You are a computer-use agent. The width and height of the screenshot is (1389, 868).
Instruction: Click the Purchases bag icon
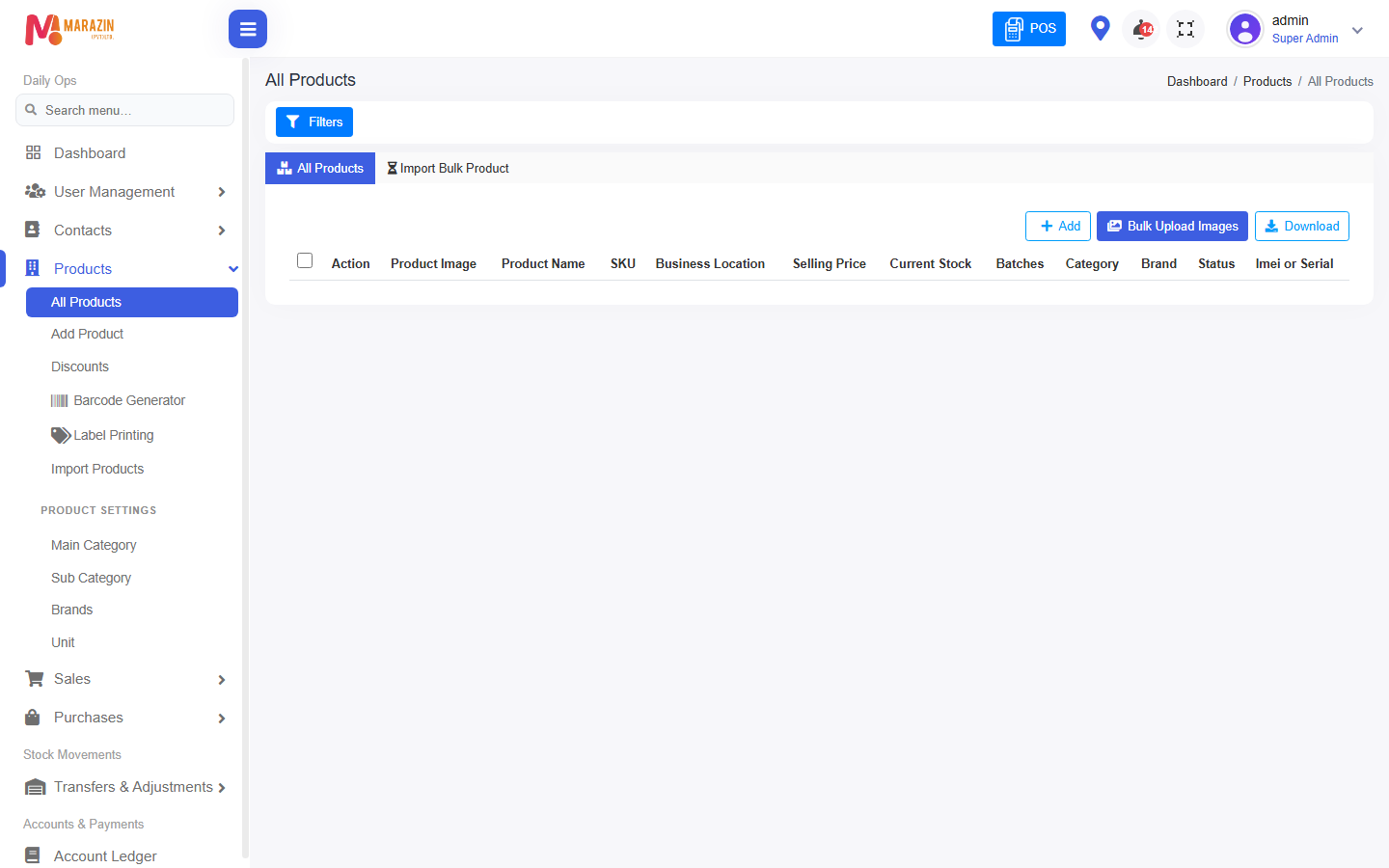(33, 718)
